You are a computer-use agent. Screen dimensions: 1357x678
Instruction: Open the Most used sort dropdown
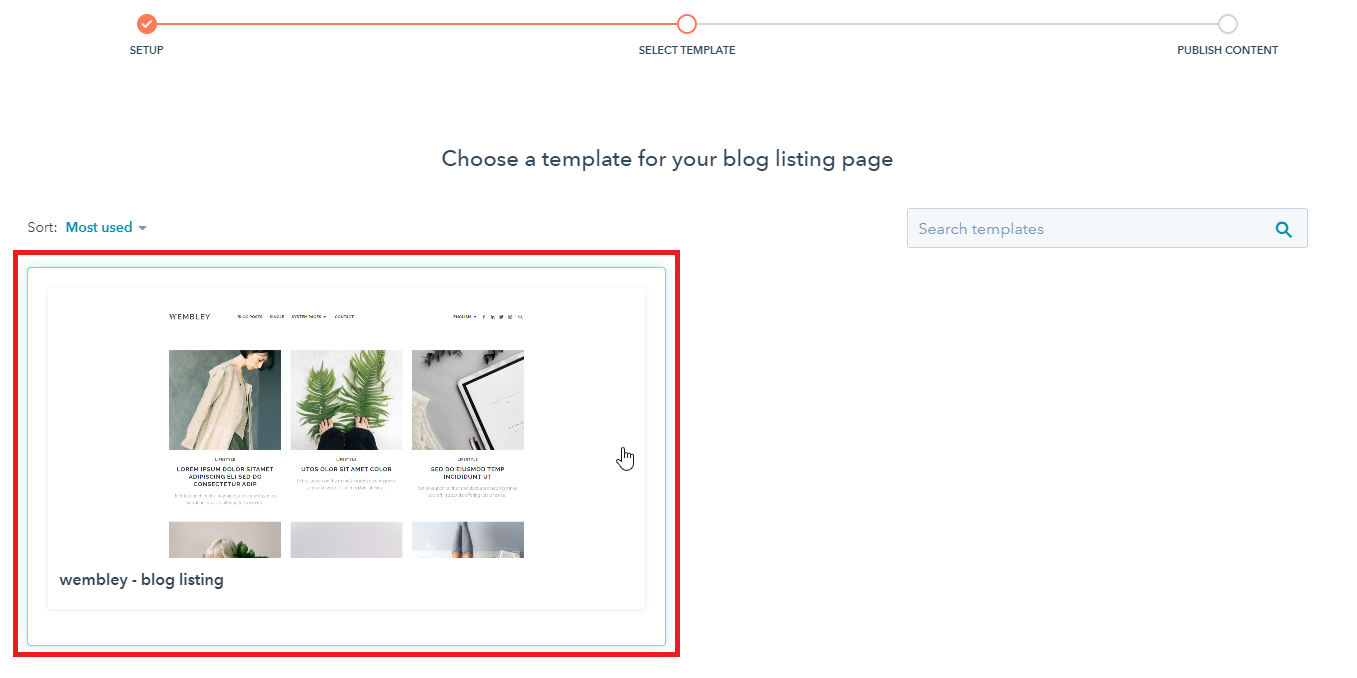click(x=106, y=228)
